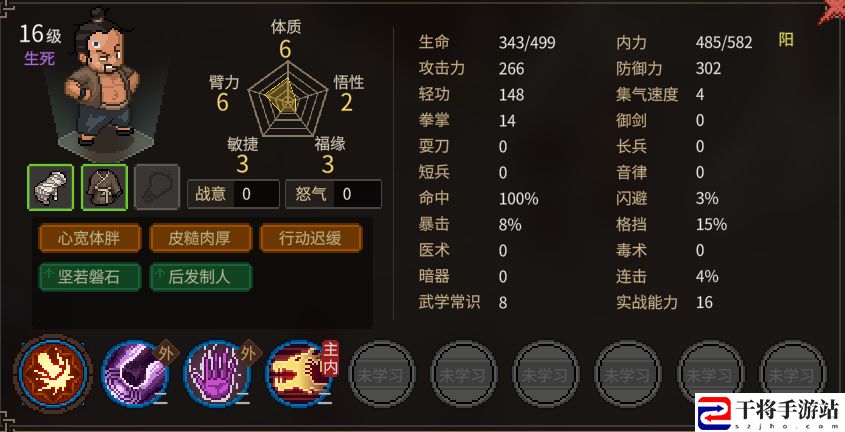Click the 怒气 value field
Viewport: 845px width, 432px height.
[334, 194]
